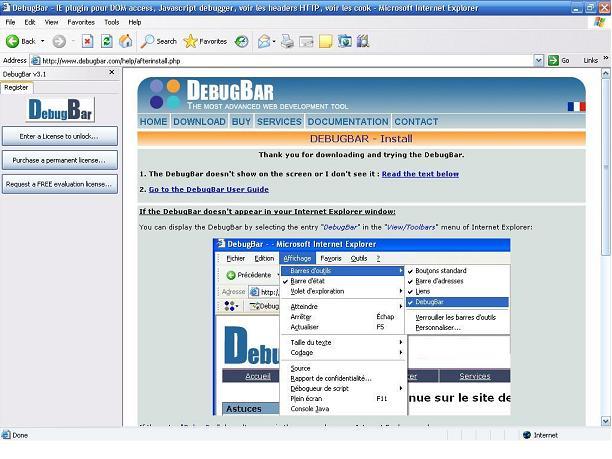612x459 pixels.
Task: Click the last toolbar icon after Messenger
Action: [x=363, y=41]
